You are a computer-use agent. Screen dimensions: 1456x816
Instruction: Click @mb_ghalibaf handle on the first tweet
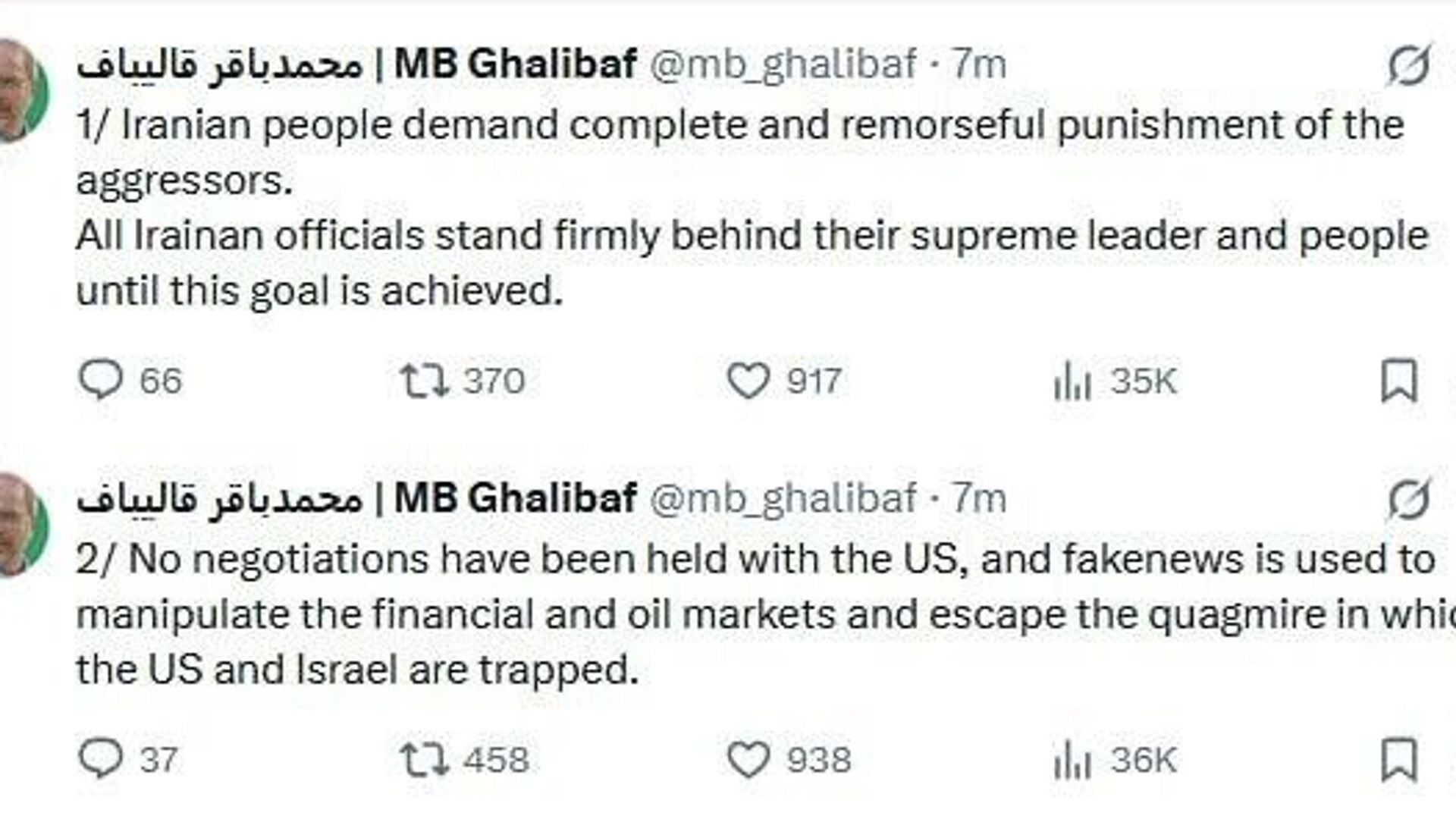click(783, 64)
